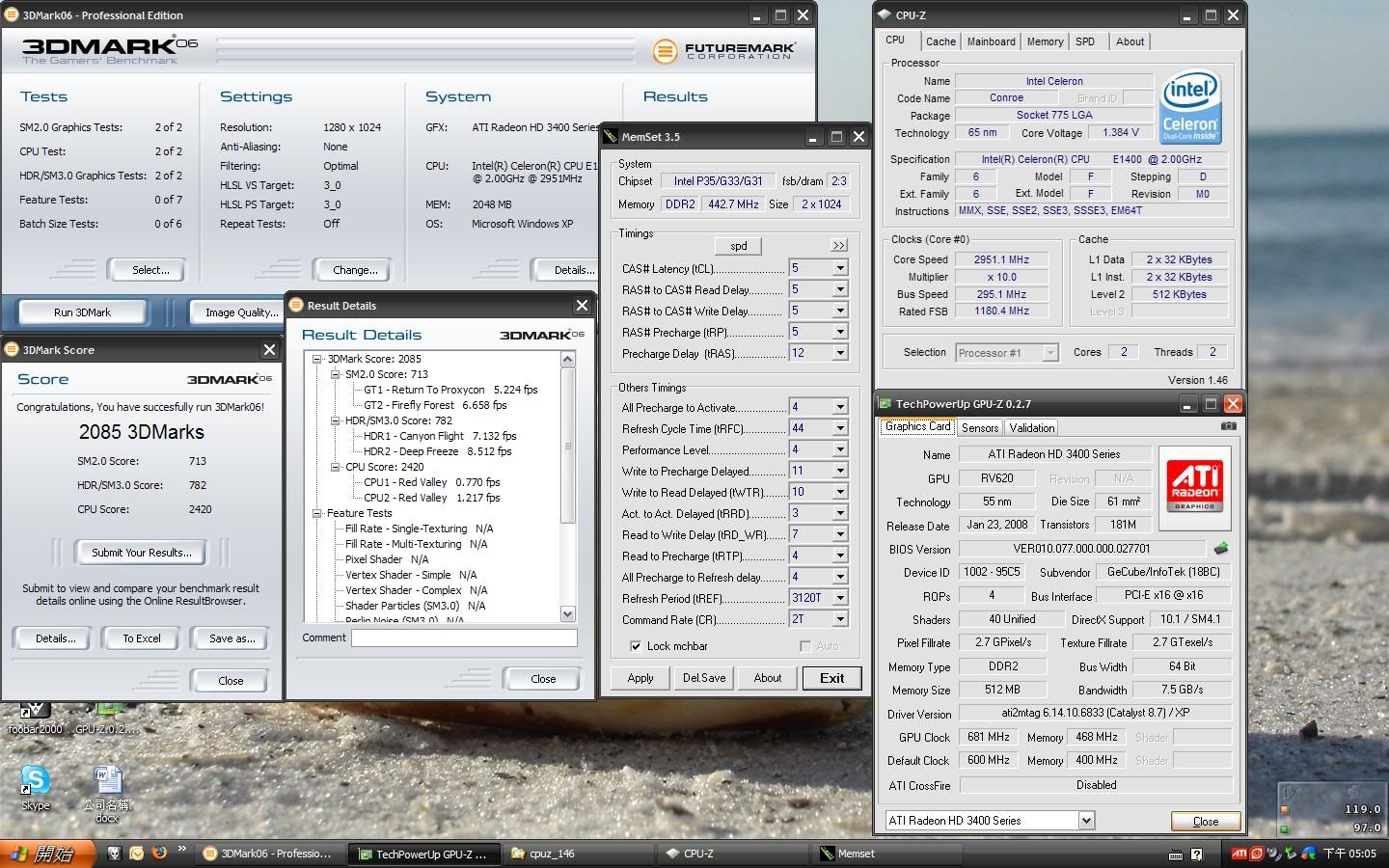Viewport: 1389px width, 868px height.
Task: Switch to the Mainboard tab in CPU-Z
Action: pos(991,41)
